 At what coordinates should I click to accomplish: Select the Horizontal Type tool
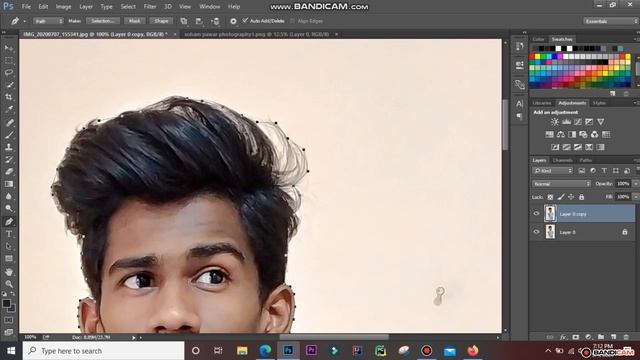coord(9,234)
